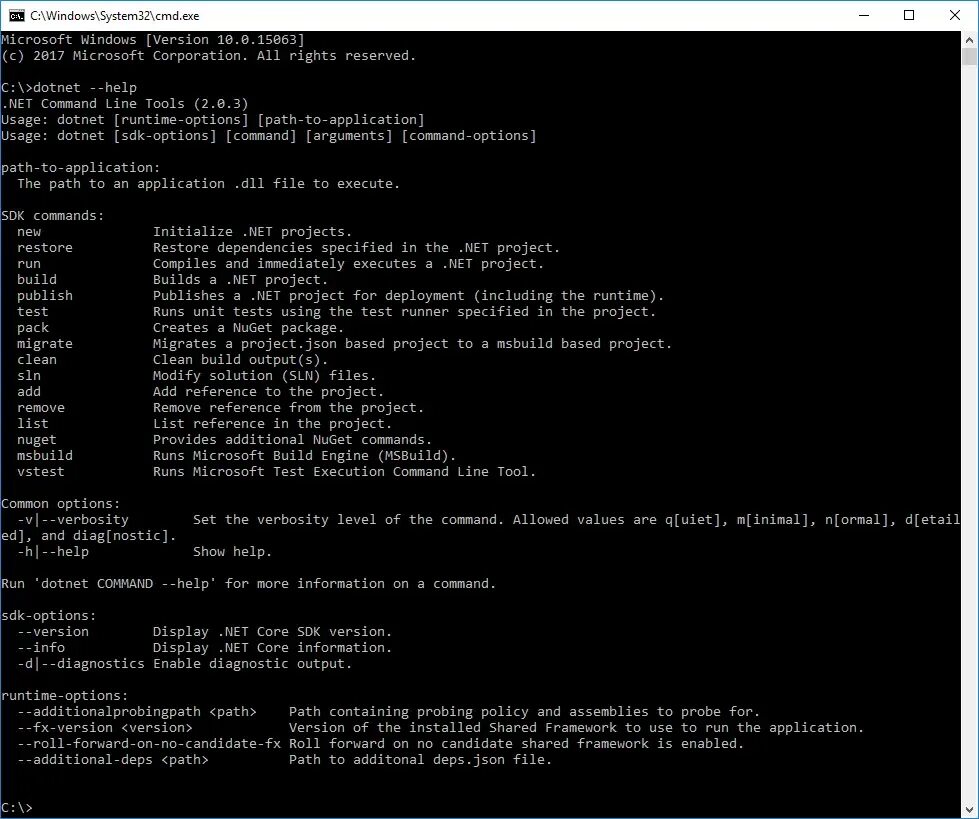Click 'Modify solution (SLN) files.' description

click(x=265, y=376)
